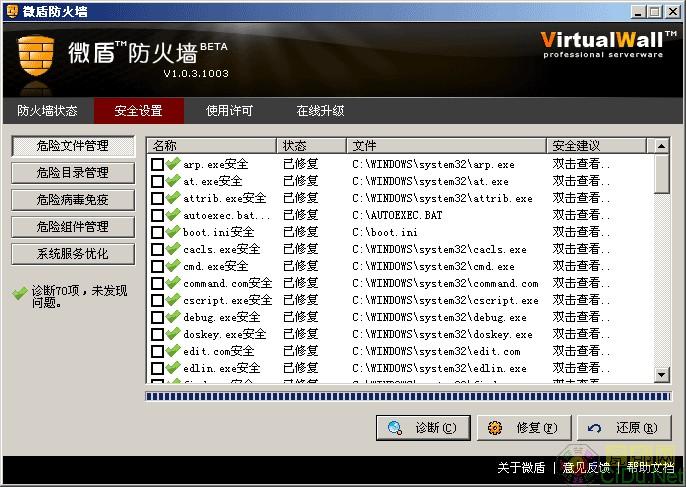This screenshot has height=487, width=686.
Task: Select the edlin.exe安全 name cell
Action: click(221, 368)
